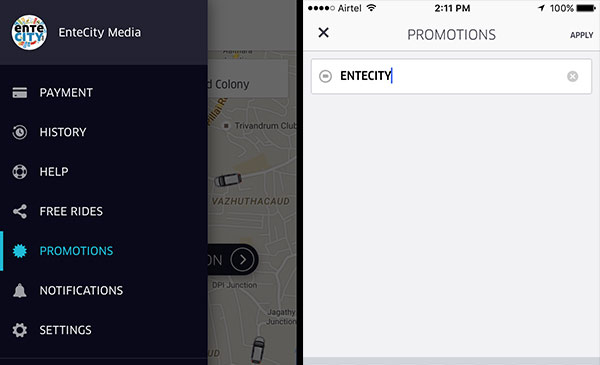Tap the circled arrow button on map

(x=242, y=260)
